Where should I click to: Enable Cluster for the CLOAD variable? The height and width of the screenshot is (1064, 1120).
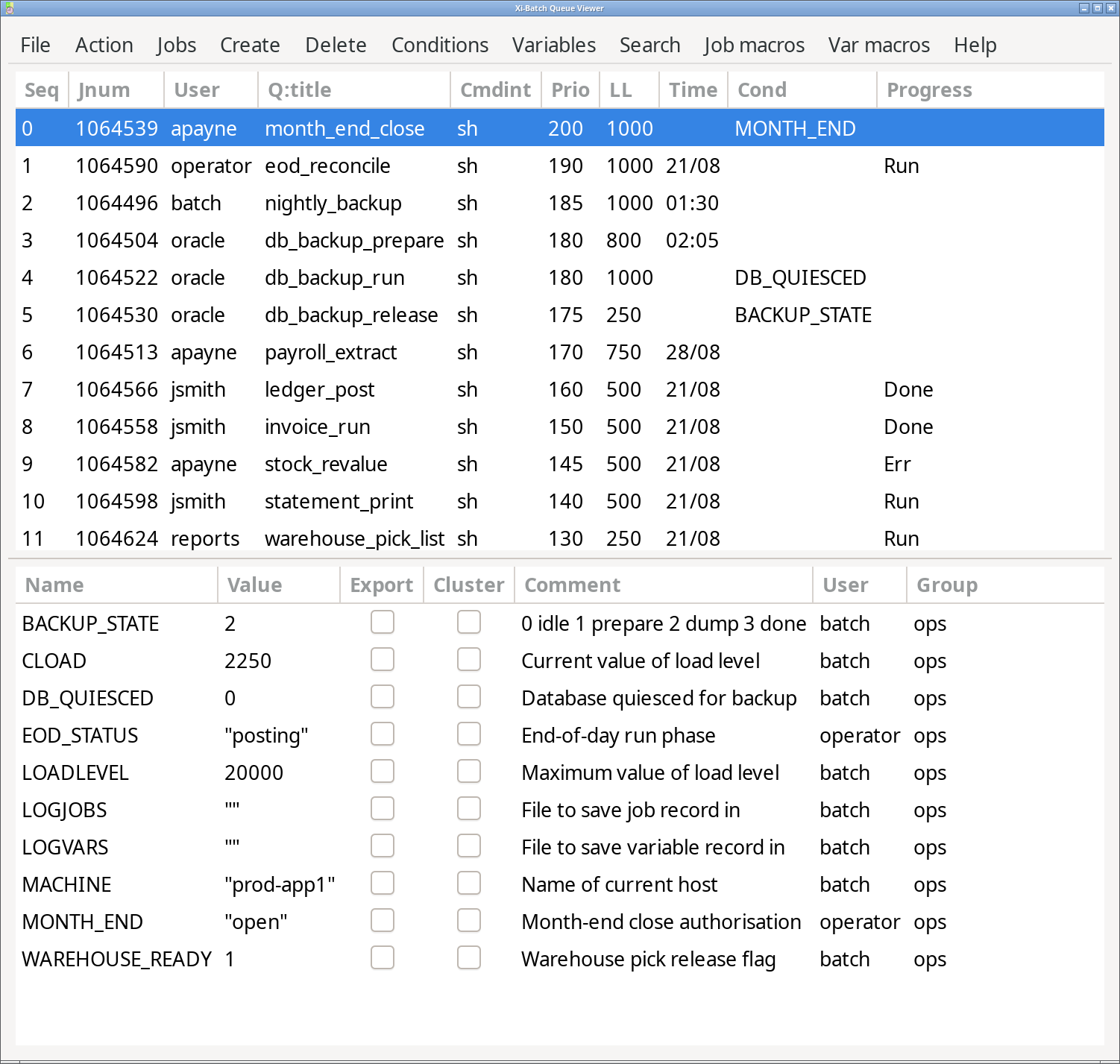pos(469,659)
